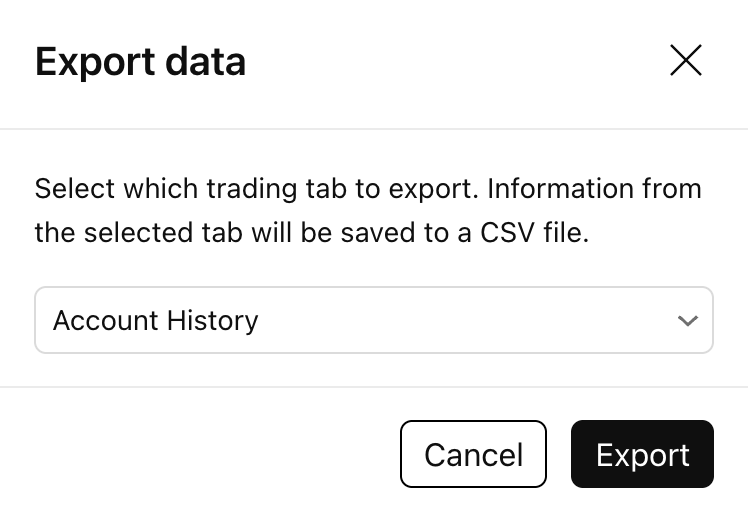Cancel the data export
748x514 pixels.
[x=473, y=454]
